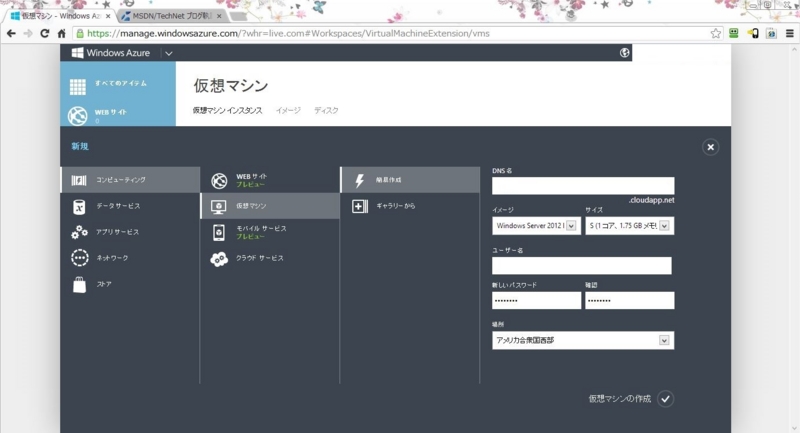Click browser back arrow

11,34
